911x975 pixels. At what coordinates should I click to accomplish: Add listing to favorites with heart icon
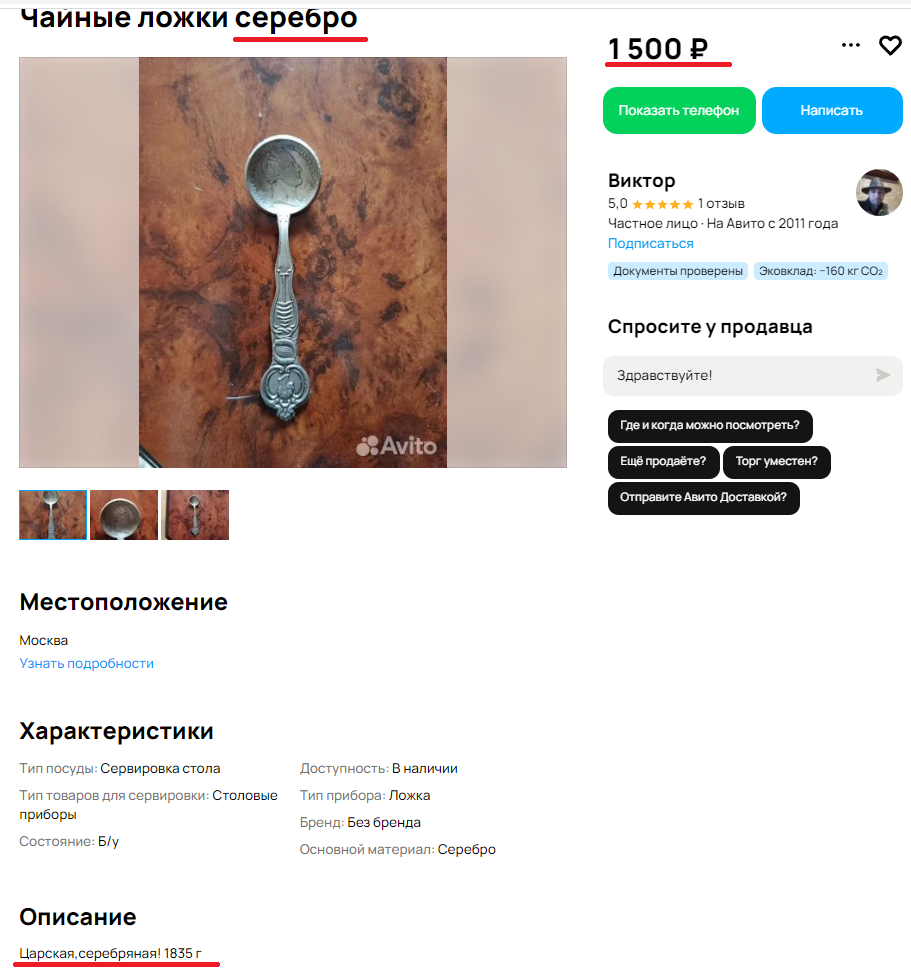(890, 45)
